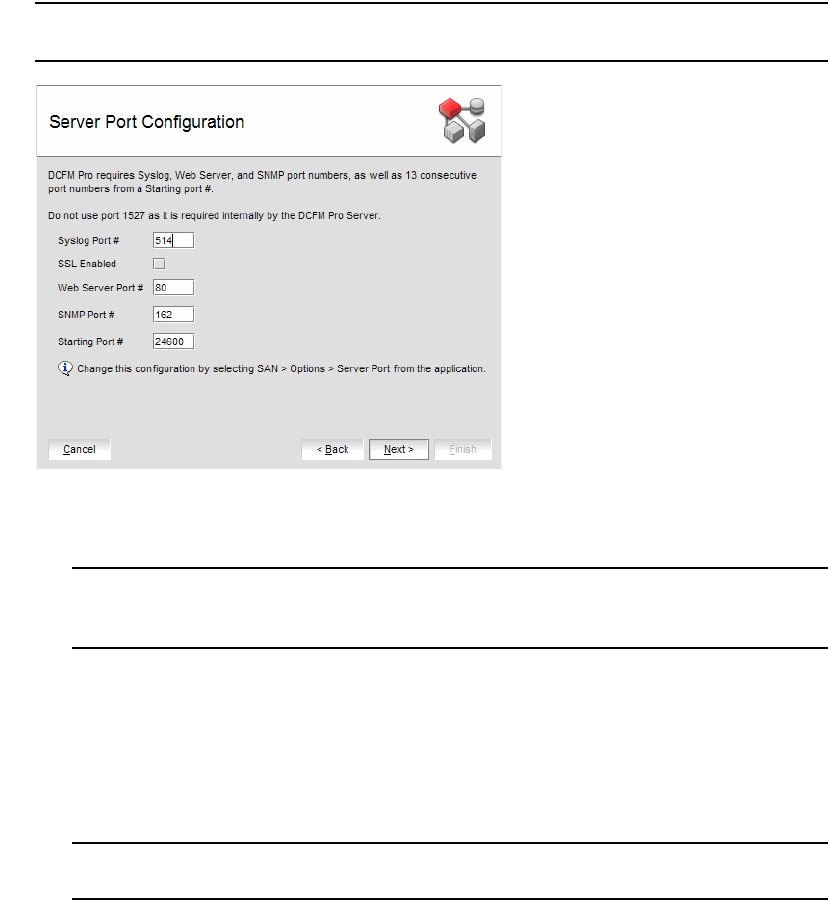Select the Server Port Configuration heading
The height and width of the screenshot is (905, 828).
click(x=147, y=122)
